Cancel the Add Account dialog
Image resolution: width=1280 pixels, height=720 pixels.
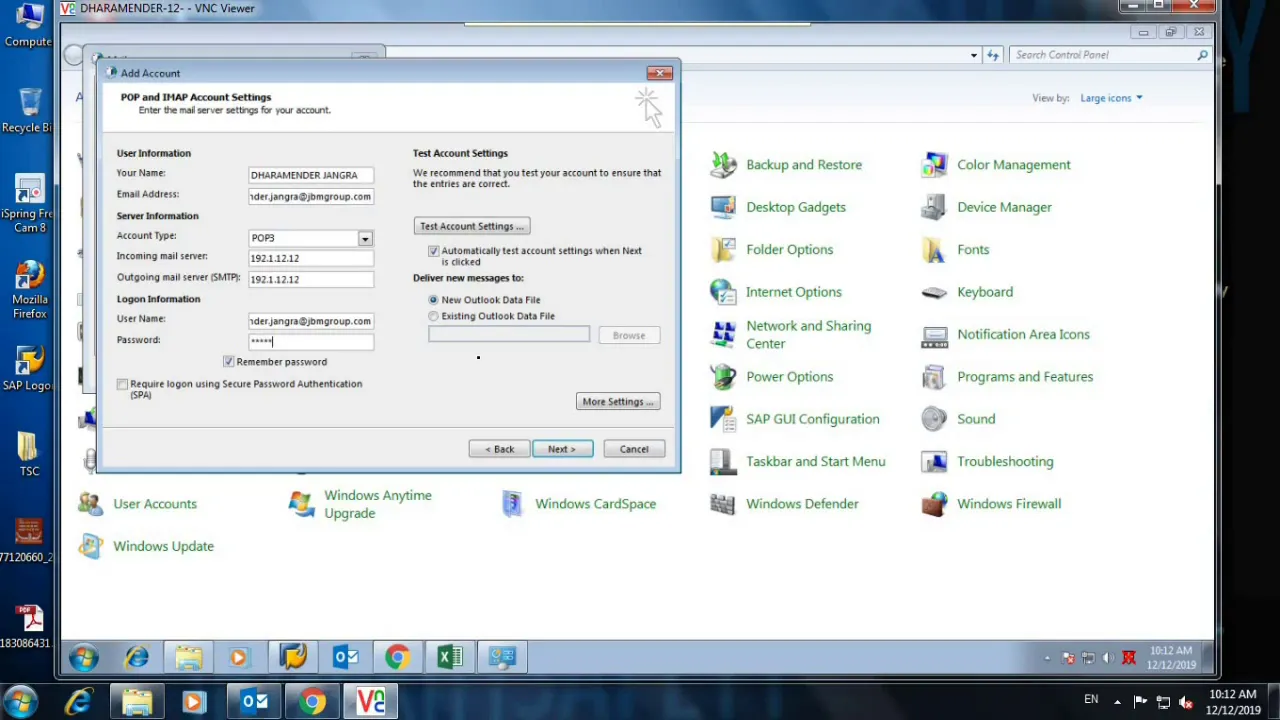634,449
